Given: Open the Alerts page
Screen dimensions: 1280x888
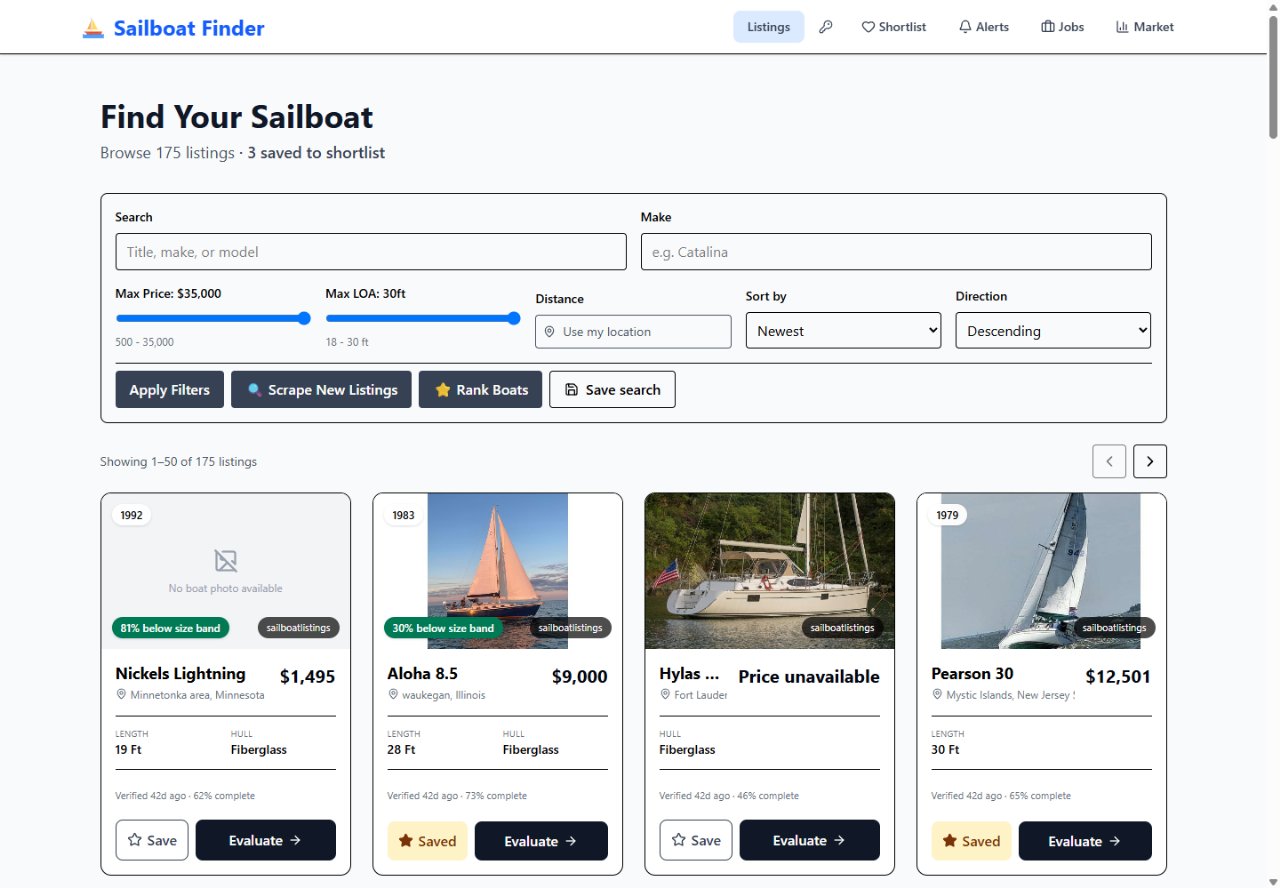Looking at the screenshot, I should pos(984,27).
